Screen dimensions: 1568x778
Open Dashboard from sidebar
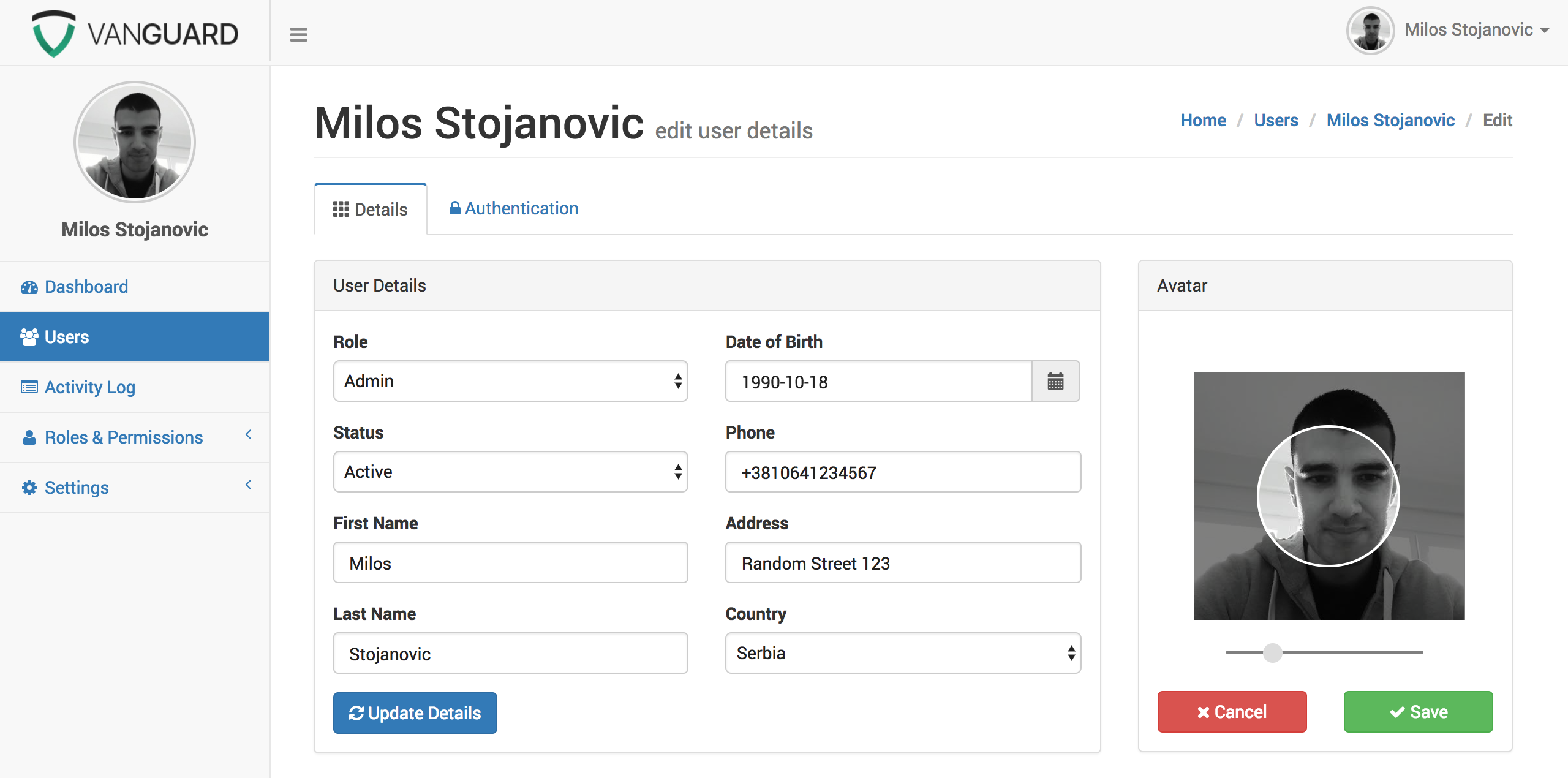coord(135,287)
